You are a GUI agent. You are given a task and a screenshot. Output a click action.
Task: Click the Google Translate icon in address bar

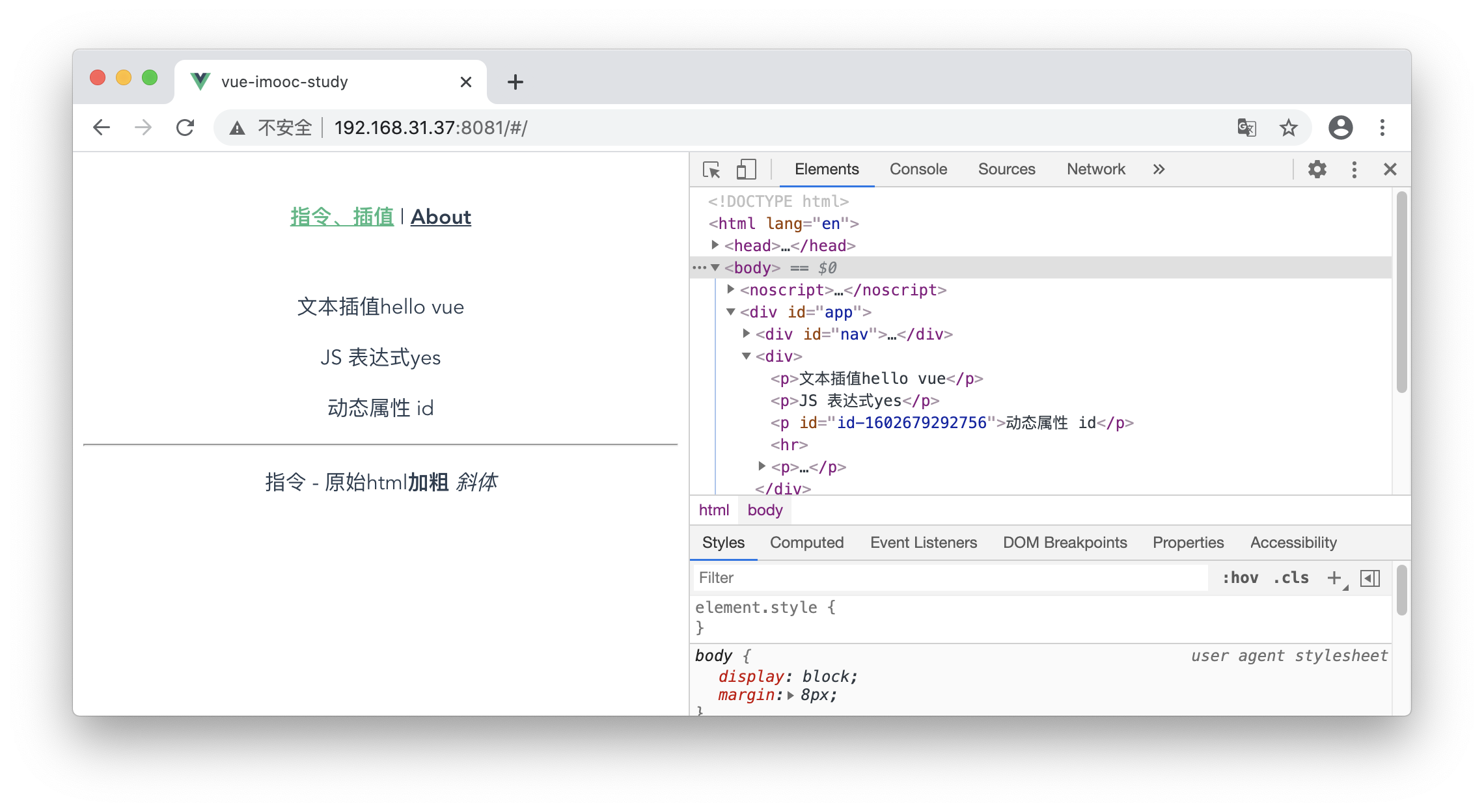click(1246, 128)
